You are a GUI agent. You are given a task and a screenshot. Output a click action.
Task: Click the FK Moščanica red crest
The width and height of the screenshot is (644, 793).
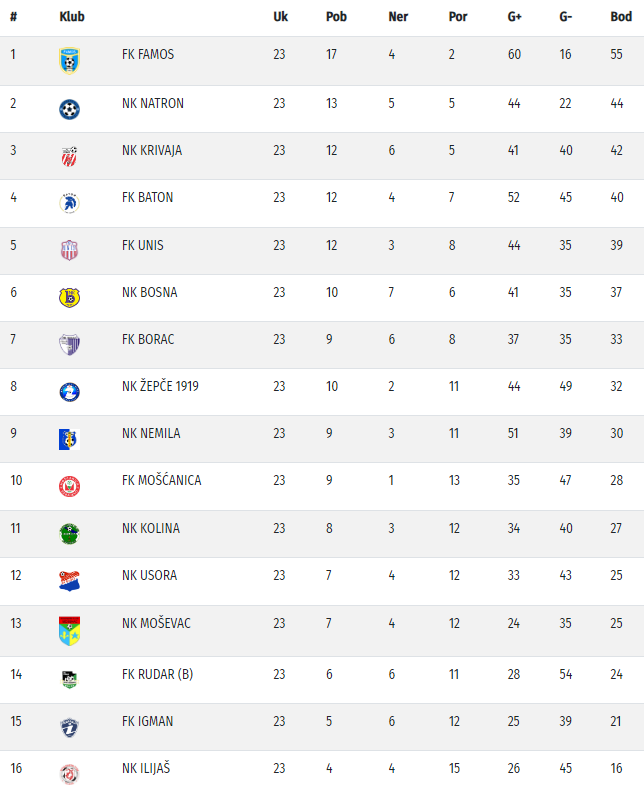(x=69, y=487)
